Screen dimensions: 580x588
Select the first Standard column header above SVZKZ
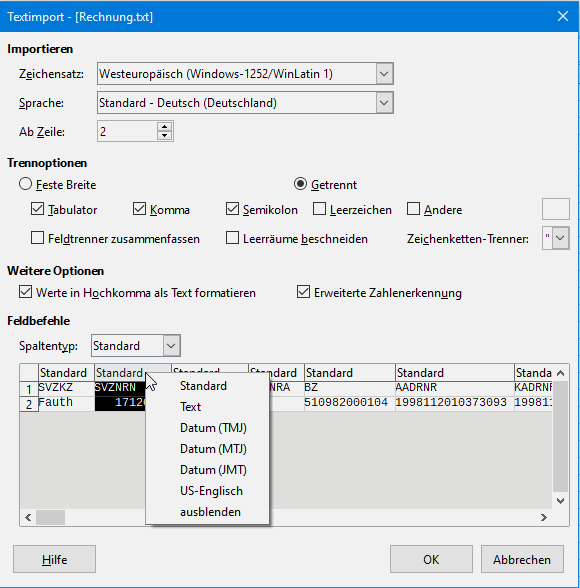click(66, 373)
